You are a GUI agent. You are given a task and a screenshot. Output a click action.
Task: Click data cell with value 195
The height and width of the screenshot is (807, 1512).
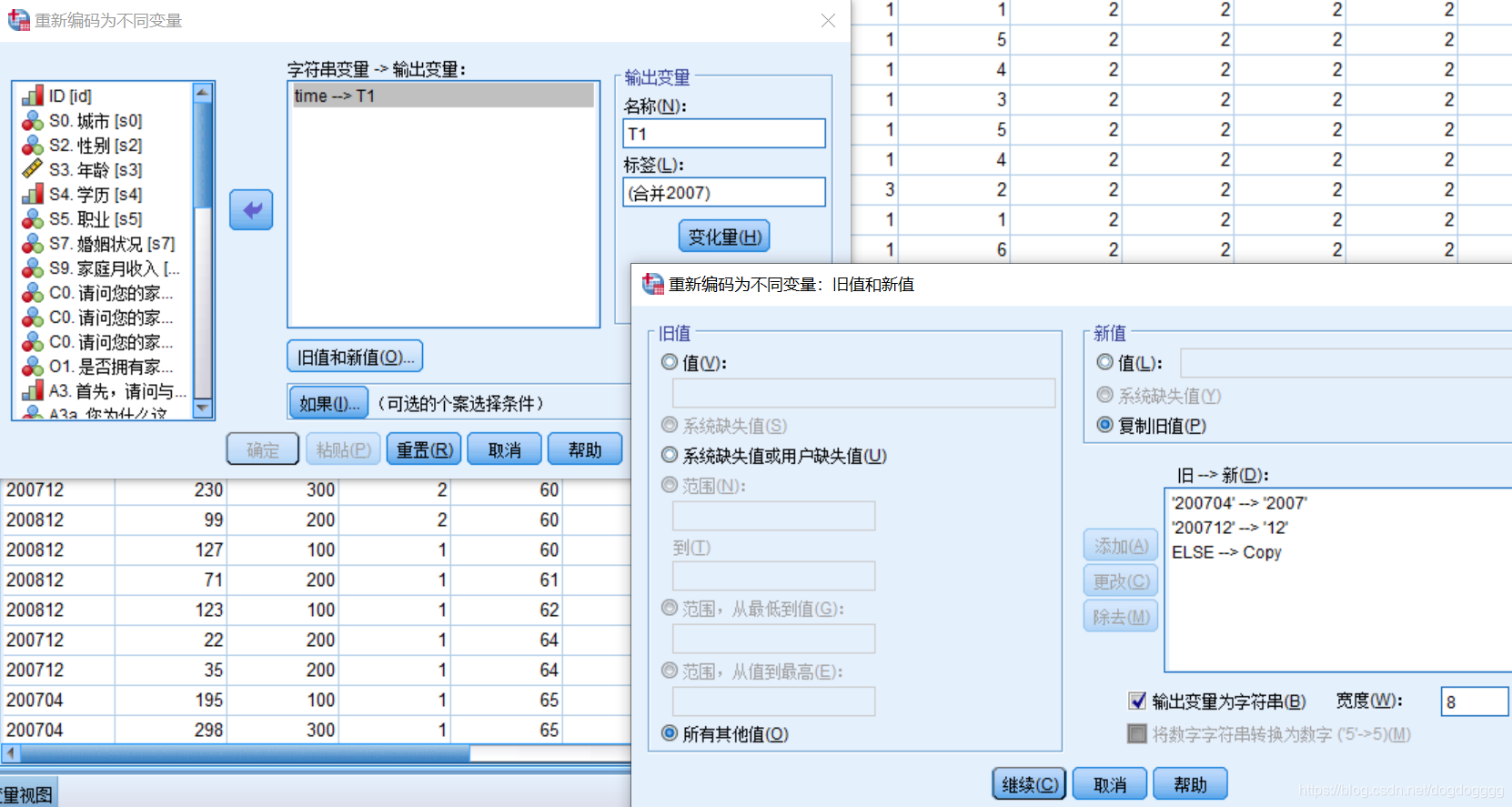(170, 700)
